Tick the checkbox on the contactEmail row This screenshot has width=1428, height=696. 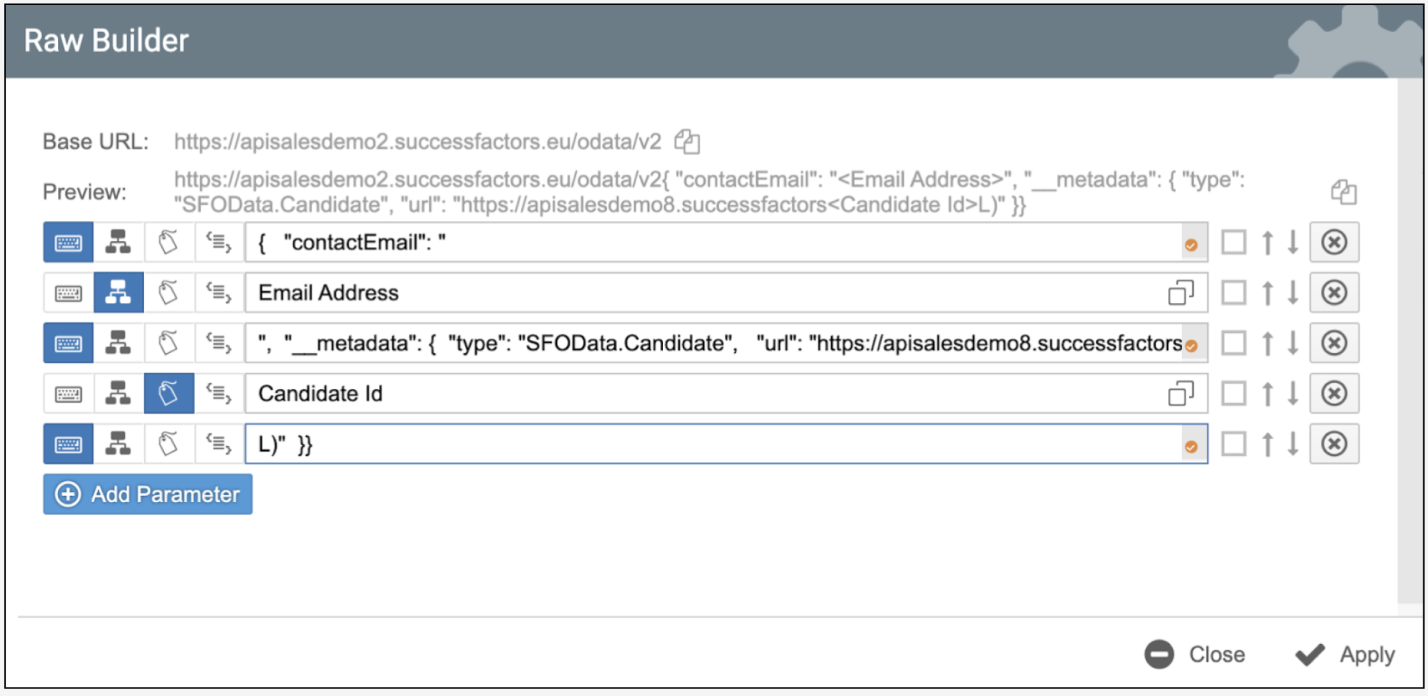pyautogui.click(x=1234, y=243)
